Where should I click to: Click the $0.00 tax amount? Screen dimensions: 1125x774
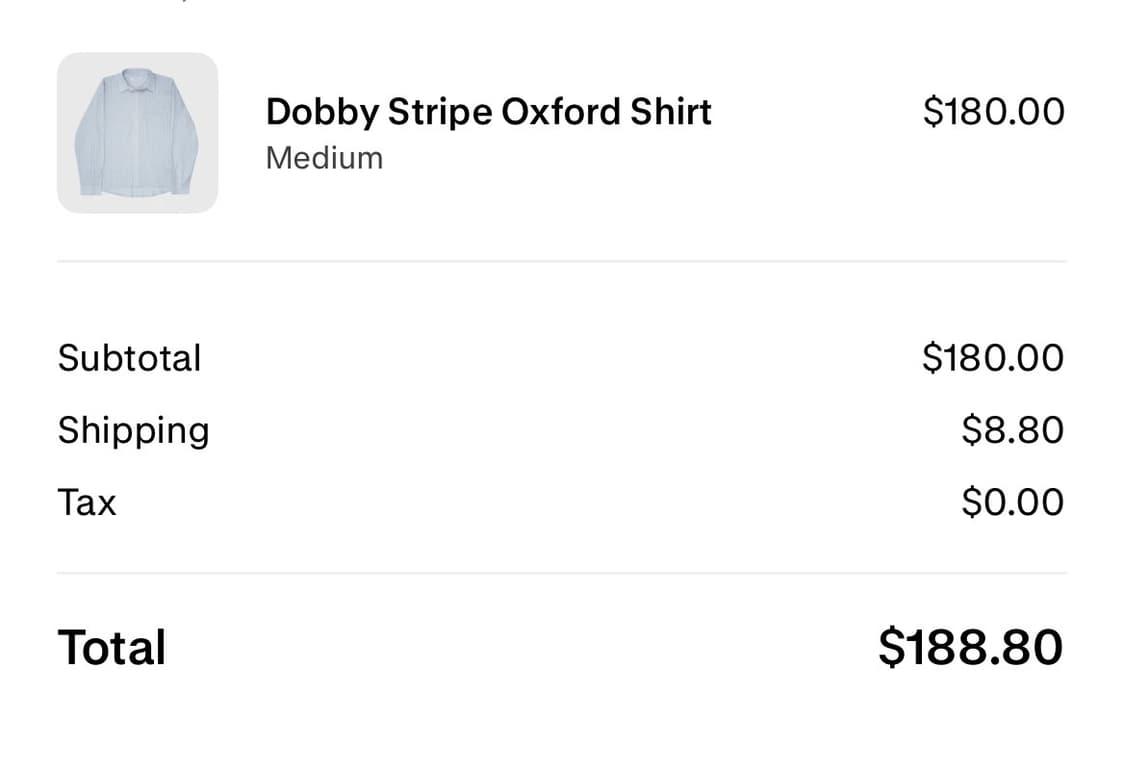[x=1012, y=502]
